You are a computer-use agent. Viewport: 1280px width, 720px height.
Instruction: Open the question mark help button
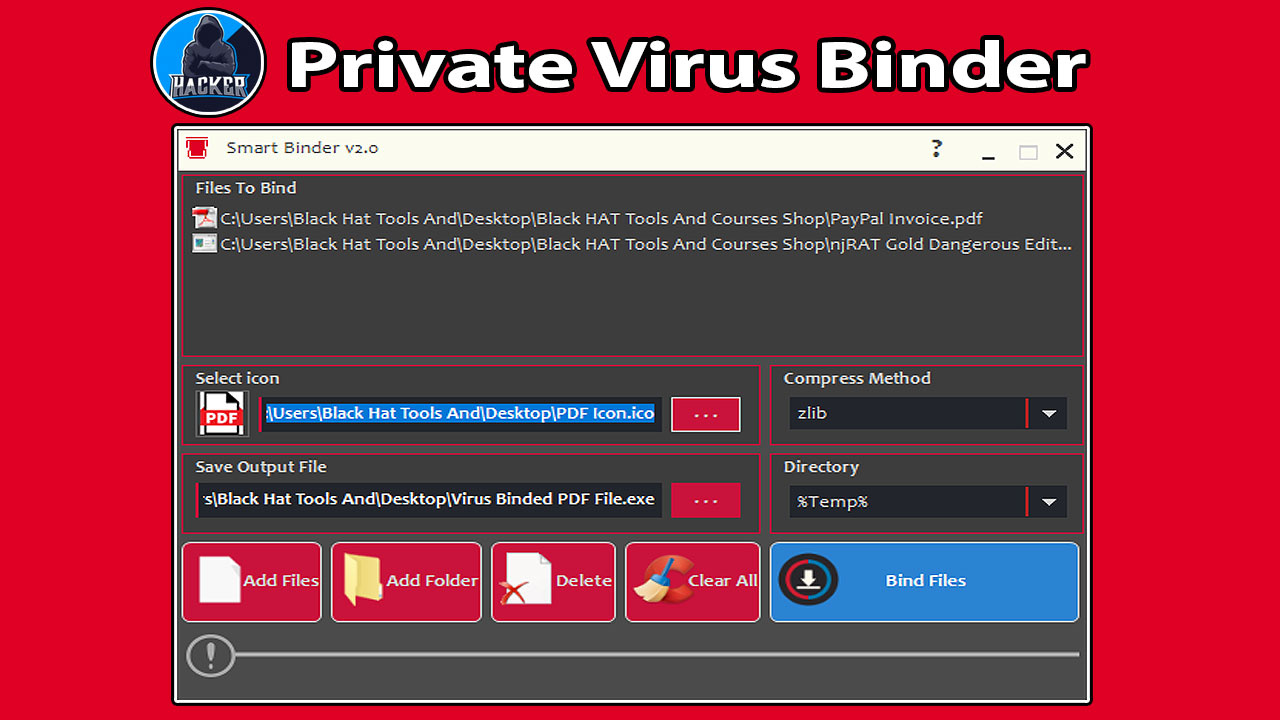pos(936,149)
